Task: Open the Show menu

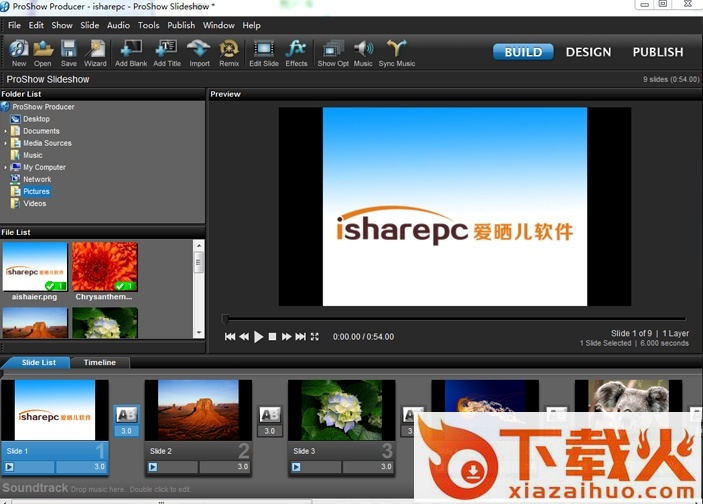Action: (x=62, y=26)
